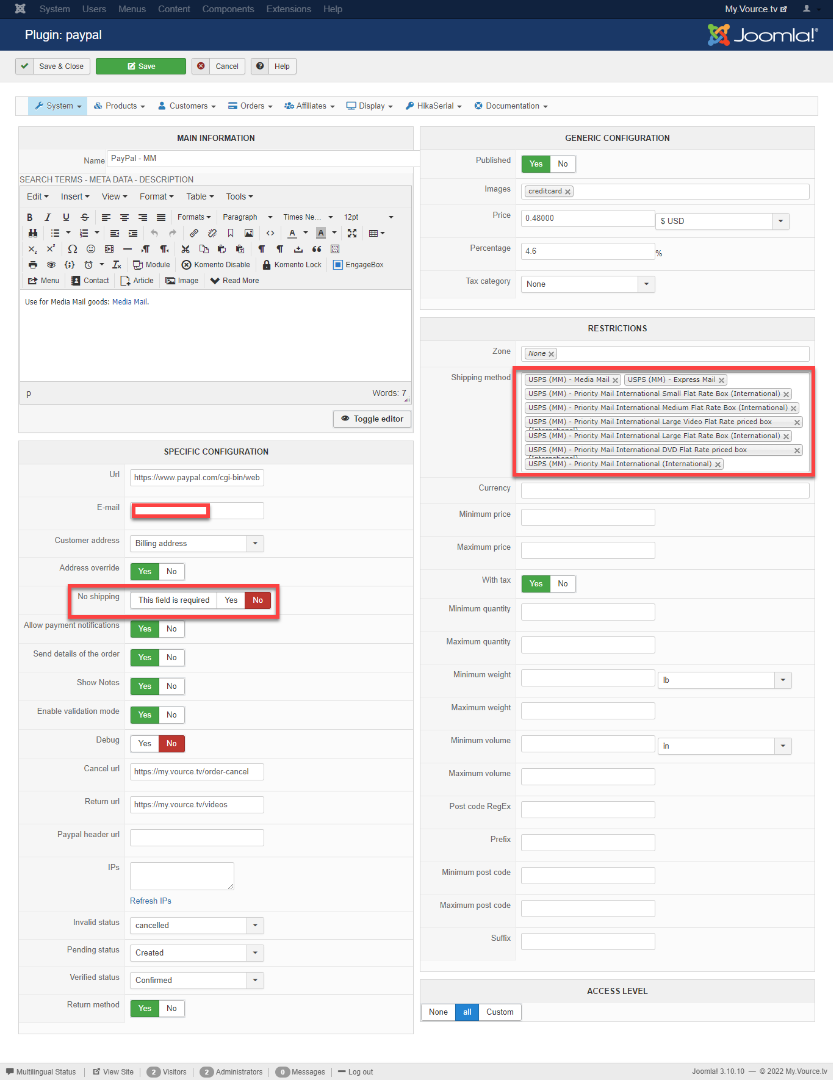Open the Orders menu

click(250, 106)
